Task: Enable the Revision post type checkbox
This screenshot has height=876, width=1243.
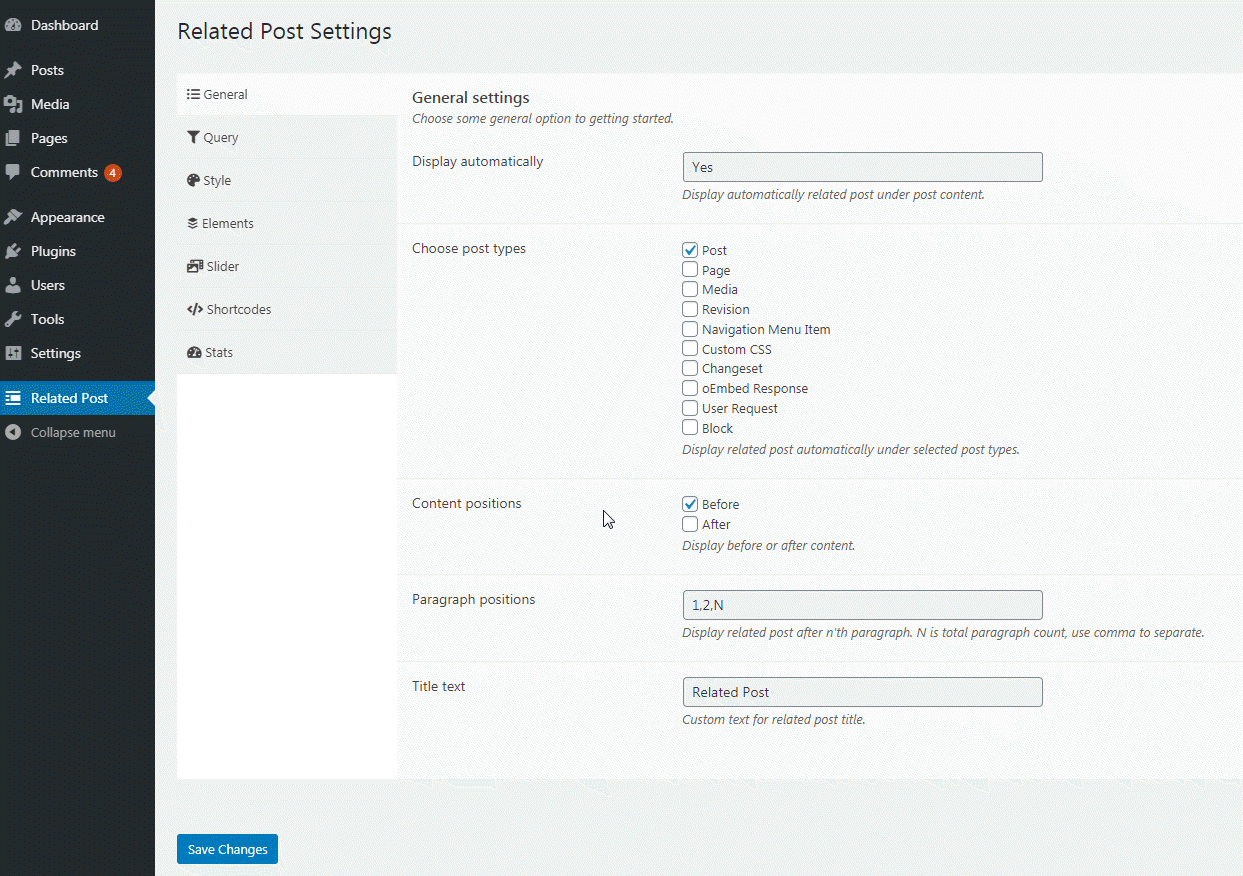Action: 690,309
